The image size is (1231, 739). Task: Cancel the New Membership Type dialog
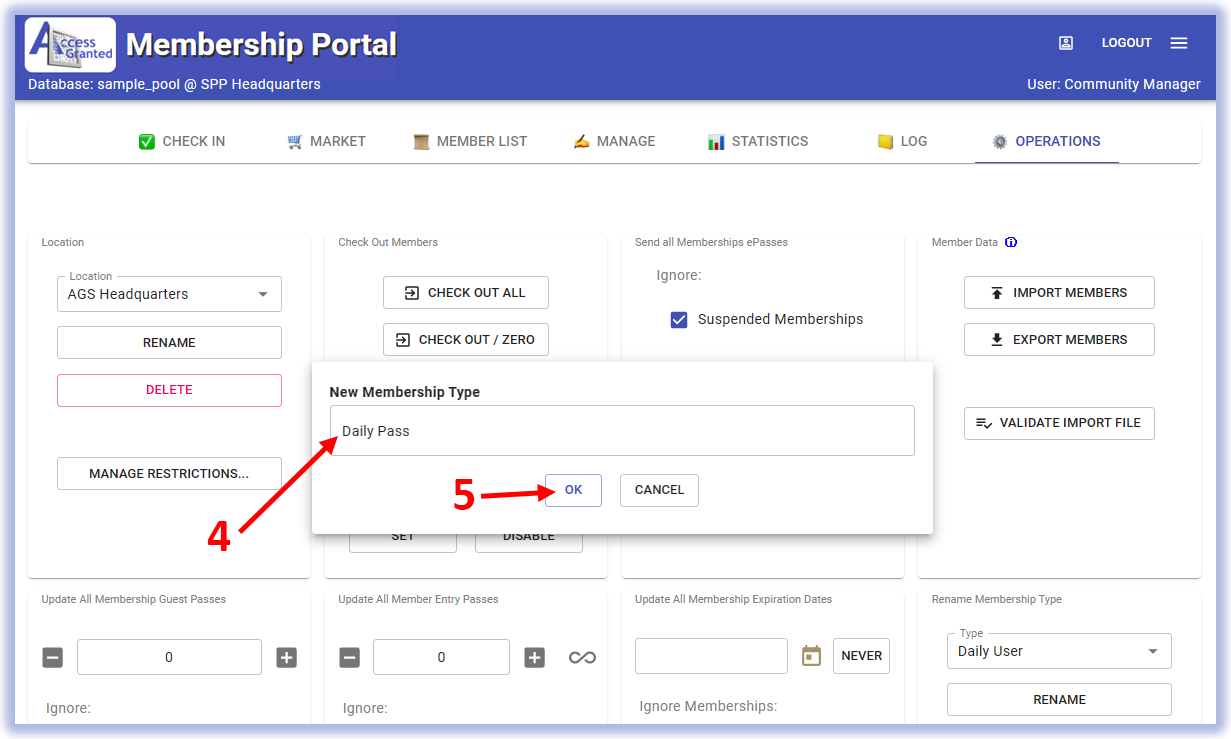659,490
